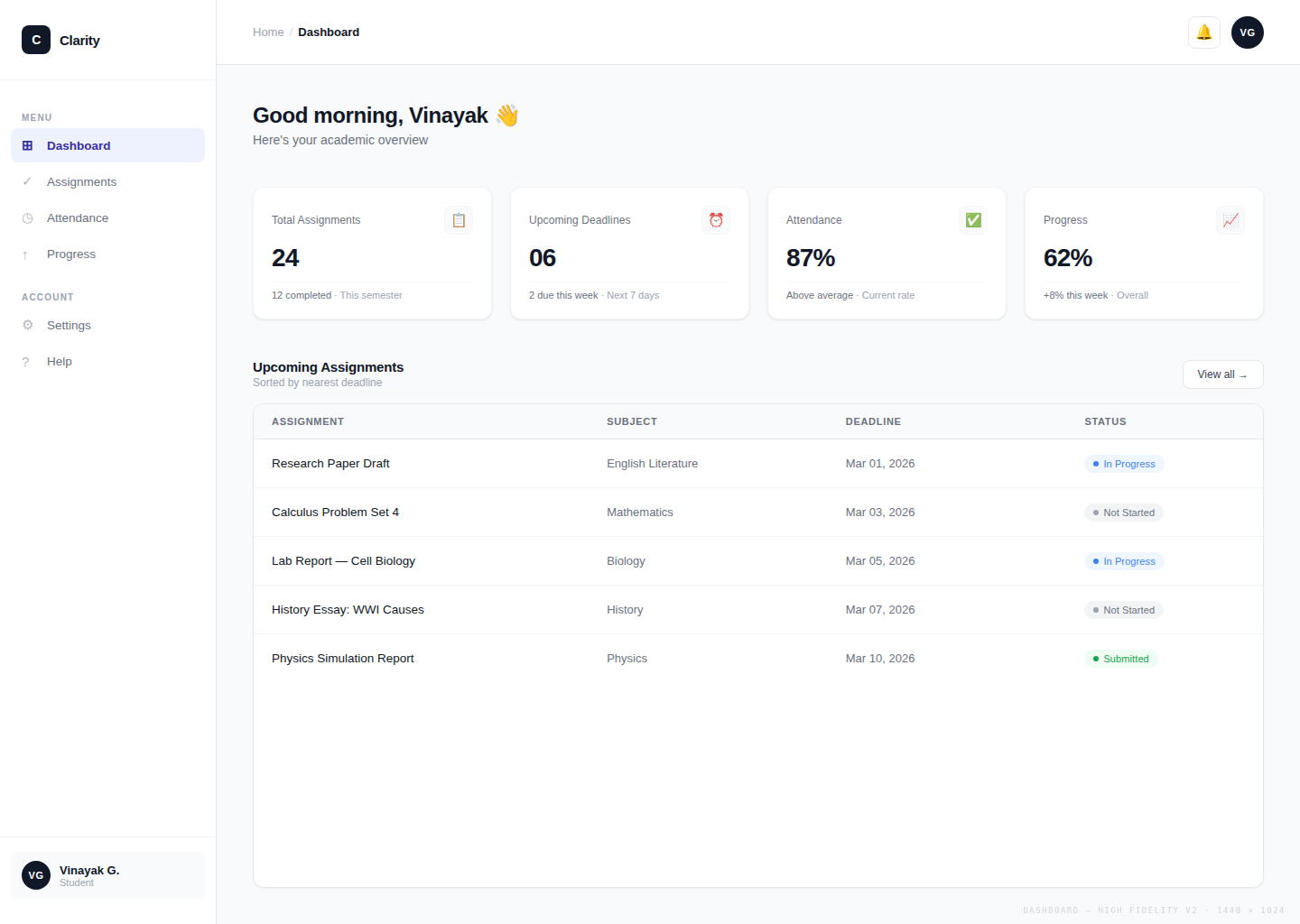The height and width of the screenshot is (924, 1300).
Task: Click the green checkmark icon on Attendance card
Action: 973,220
